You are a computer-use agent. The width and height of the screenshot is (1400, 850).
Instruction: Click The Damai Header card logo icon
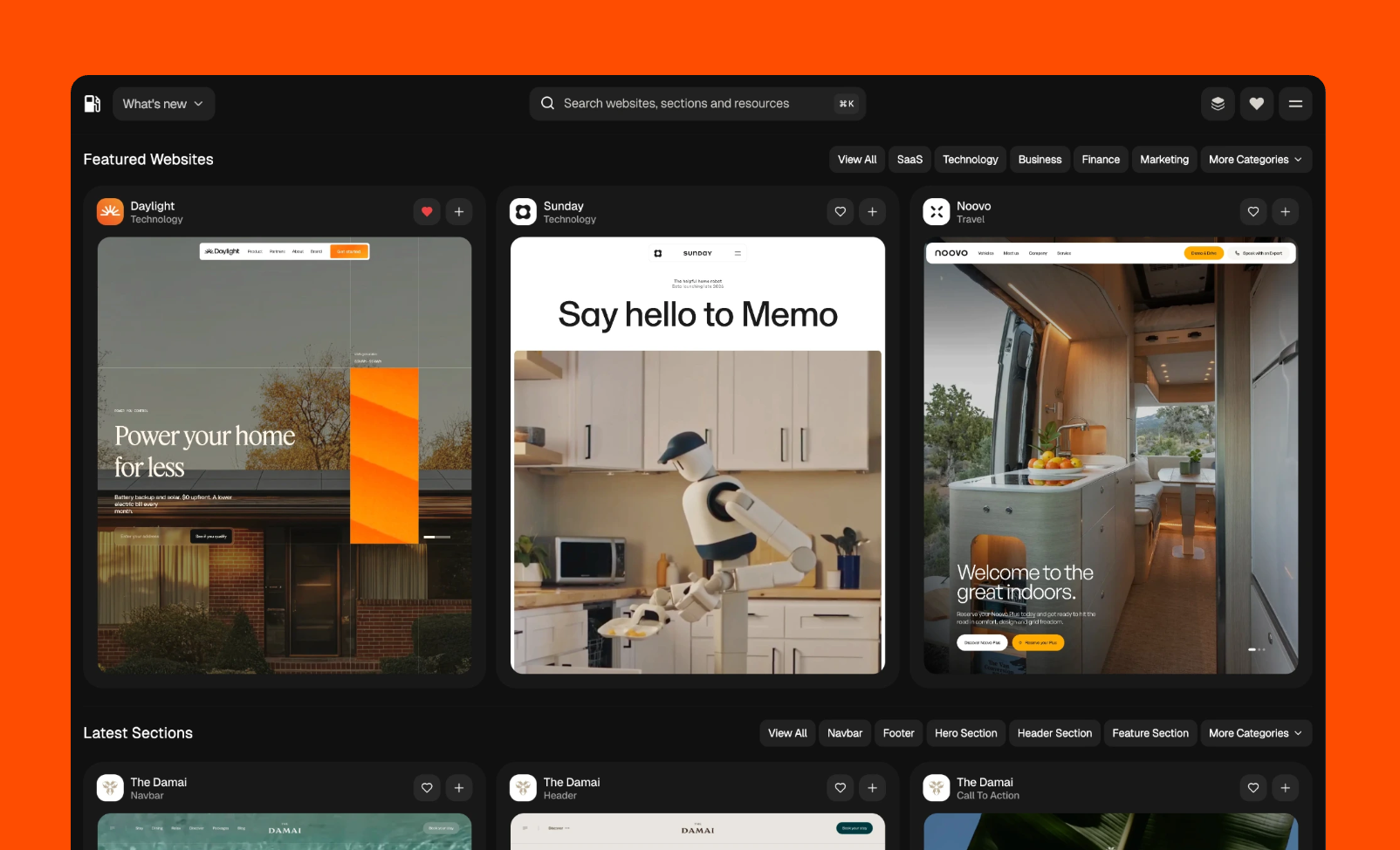click(523, 788)
